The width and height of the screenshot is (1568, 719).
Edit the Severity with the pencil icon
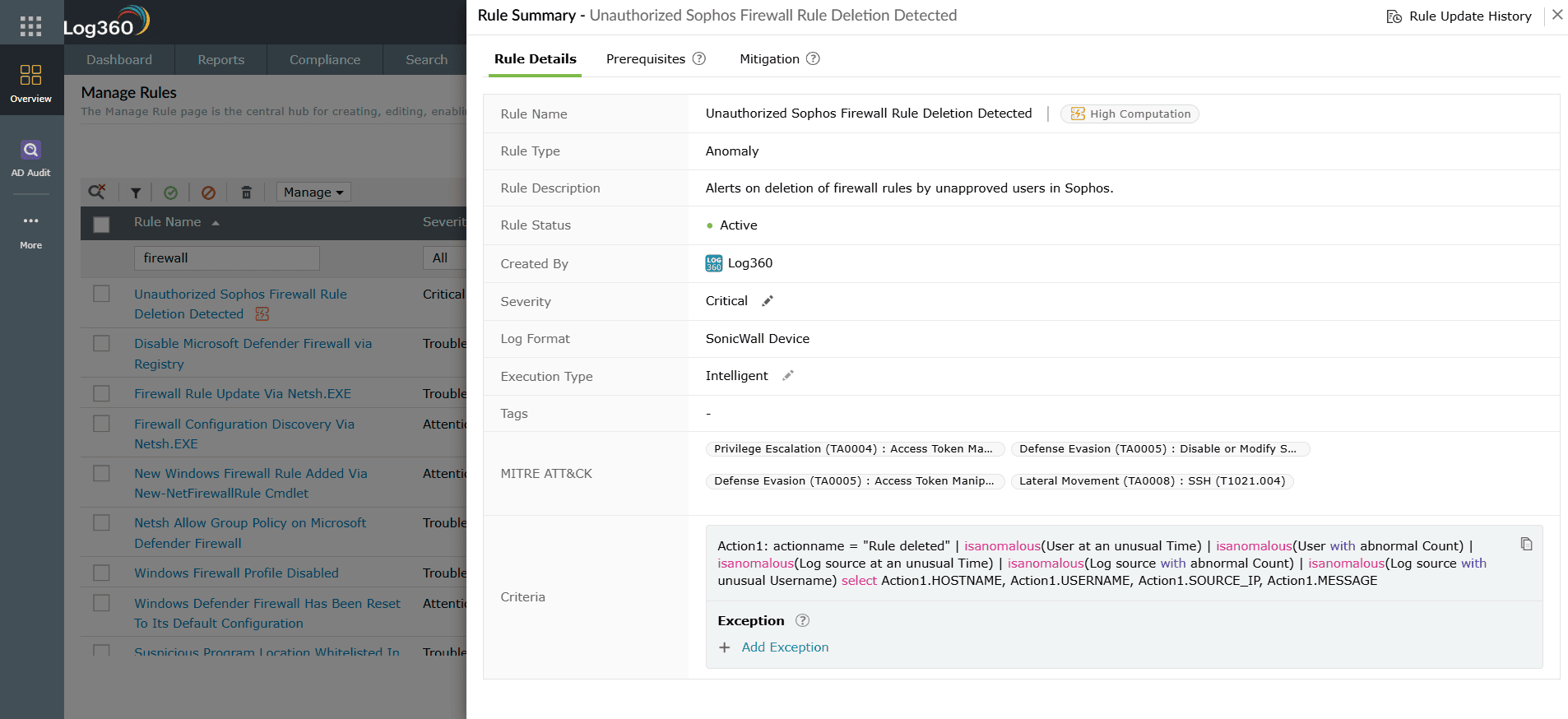[x=768, y=301]
